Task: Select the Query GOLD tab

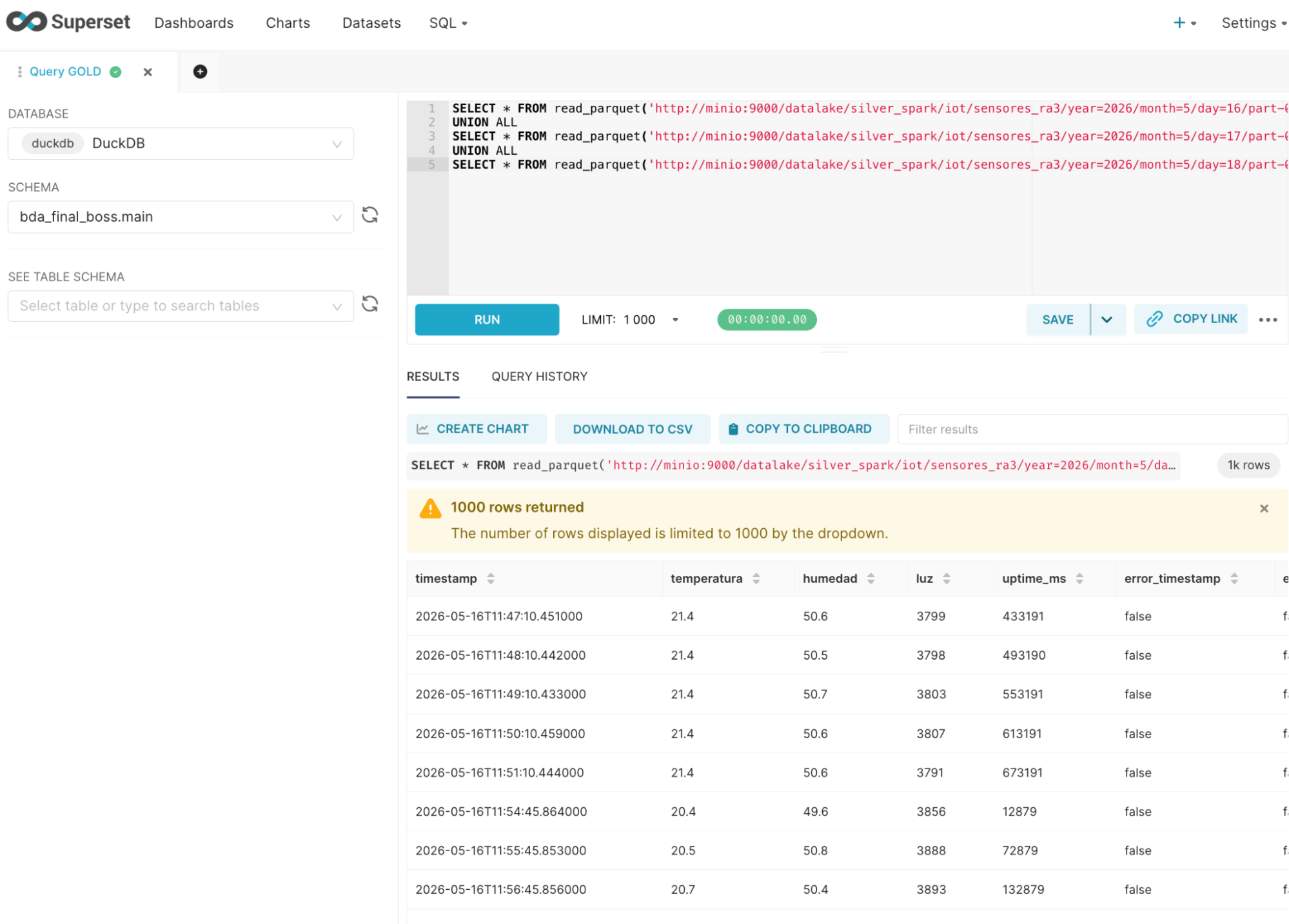Action: (x=65, y=72)
